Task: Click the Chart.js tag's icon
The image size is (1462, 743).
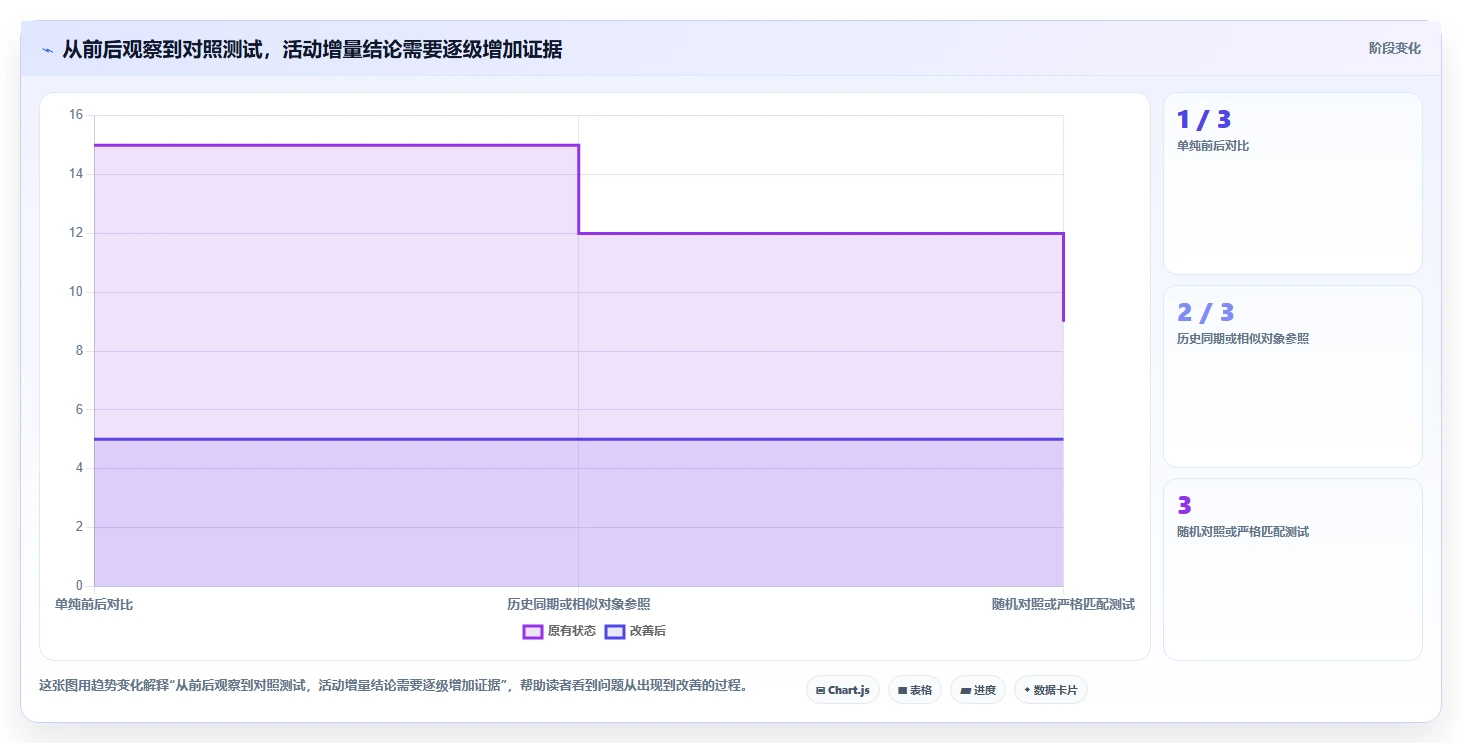Action: click(821, 691)
